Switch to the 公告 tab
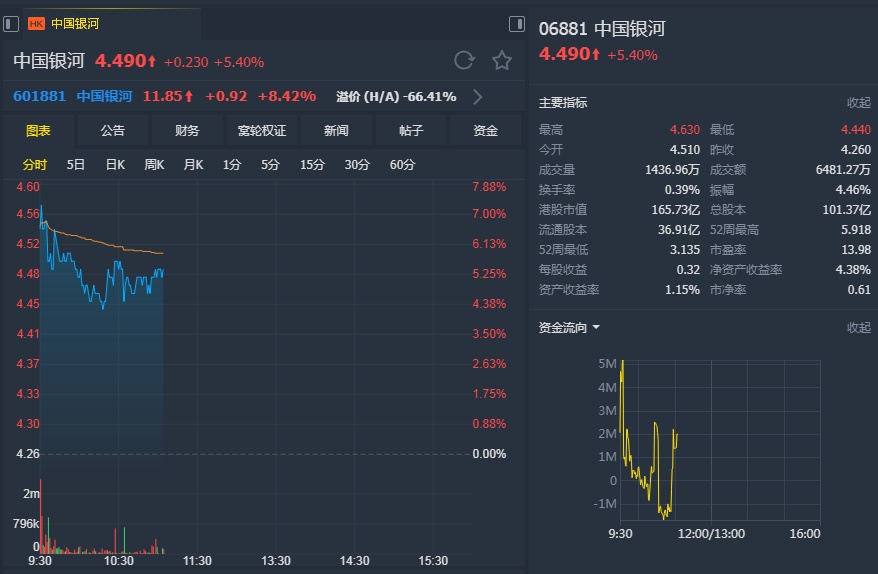This screenshot has width=878, height=574. point(113,131)
